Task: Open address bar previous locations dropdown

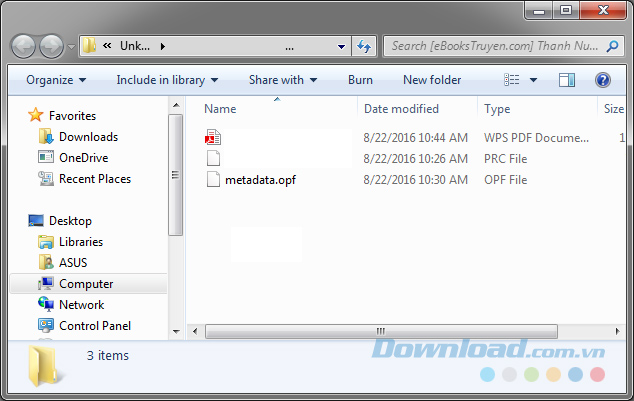Action: pos(341,47)
